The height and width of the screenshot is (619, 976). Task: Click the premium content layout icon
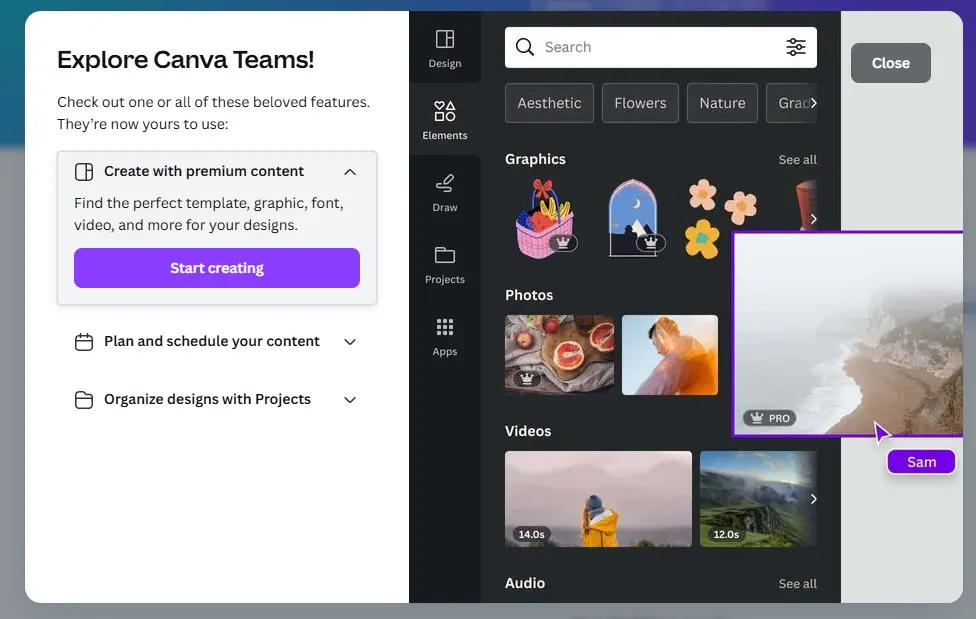84,171
